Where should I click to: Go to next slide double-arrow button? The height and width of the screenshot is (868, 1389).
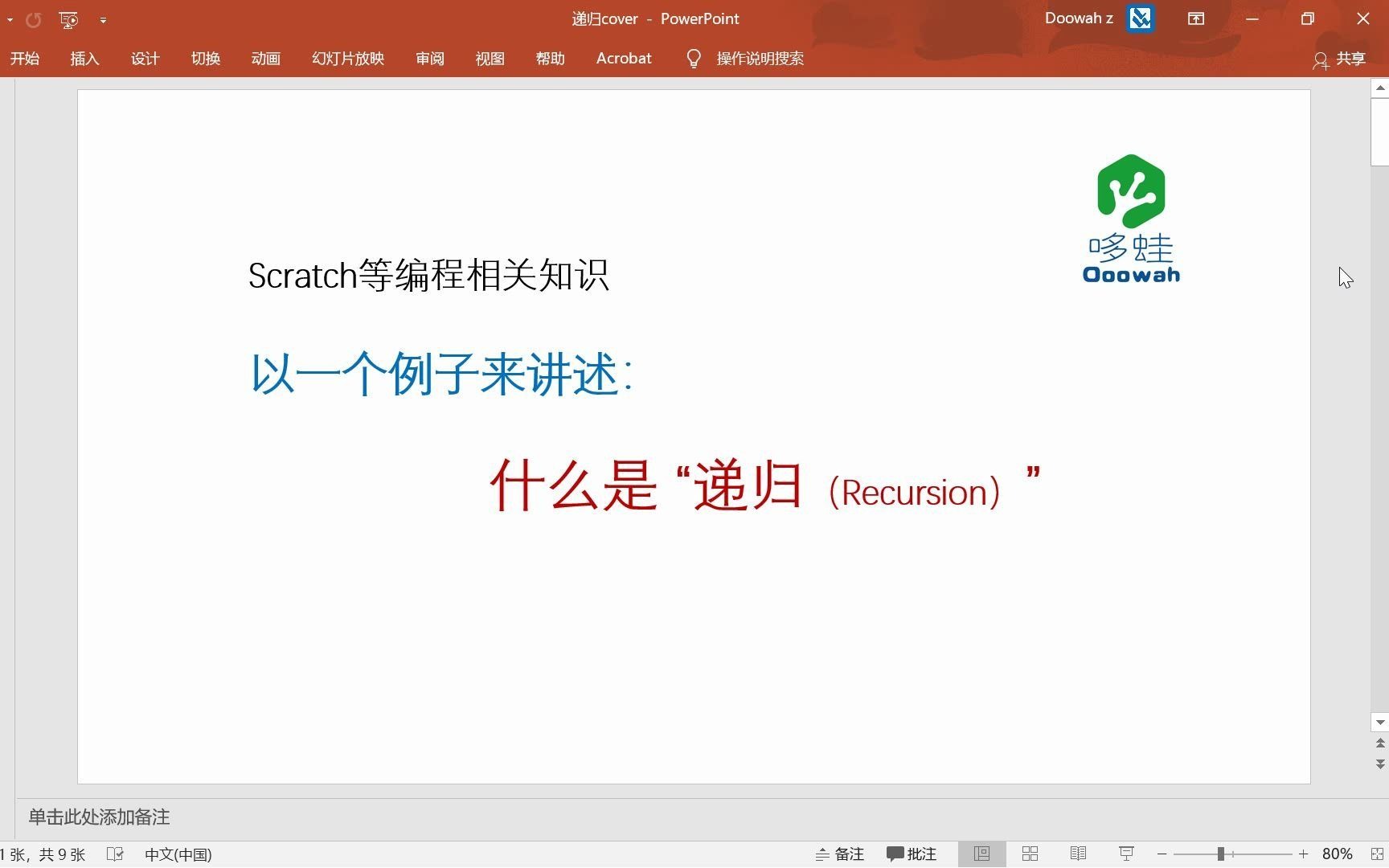click(1380, 764)
